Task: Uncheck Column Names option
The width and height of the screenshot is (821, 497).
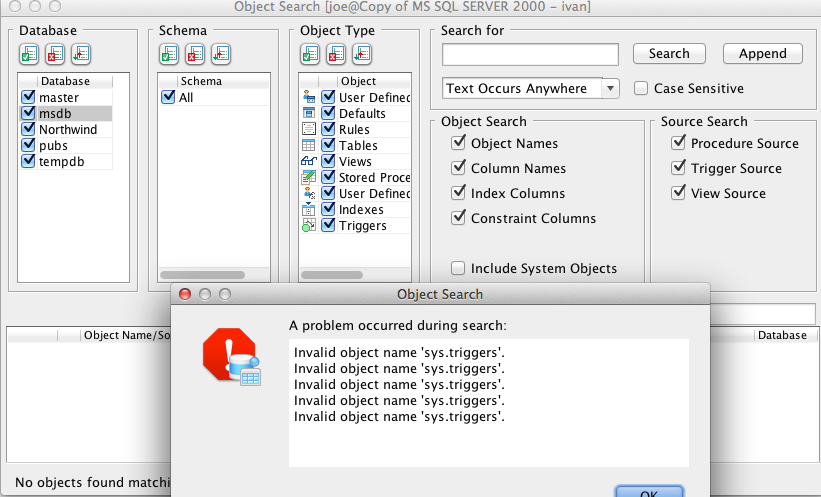Action: tap(458, 168)
